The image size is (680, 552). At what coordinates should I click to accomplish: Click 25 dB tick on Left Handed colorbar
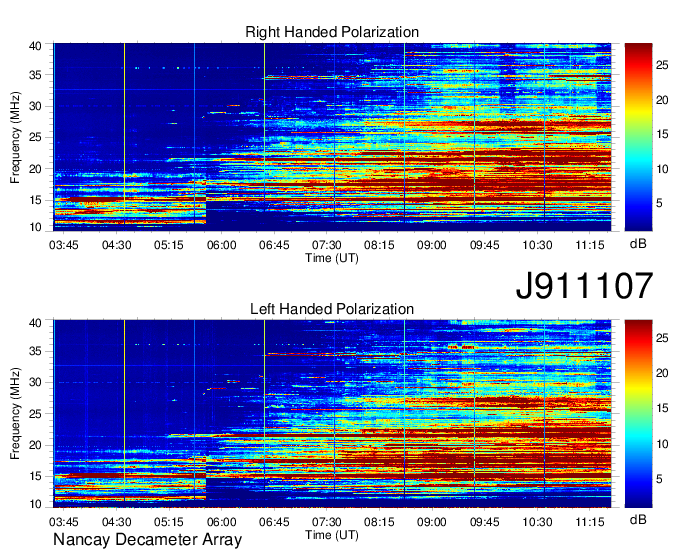[662, 338]
